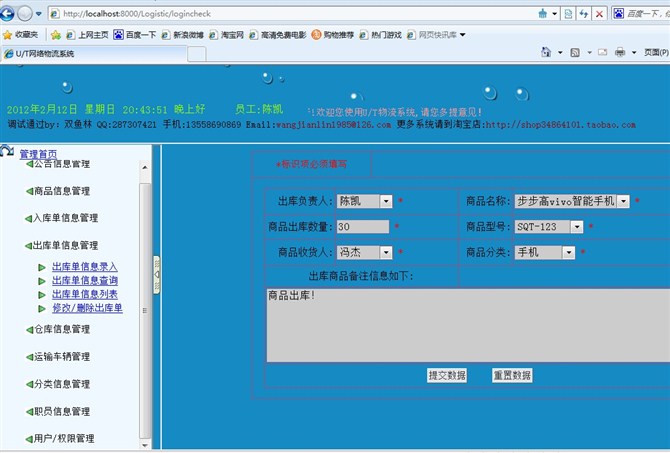Open the 新浪微博 bookmark
670x453 pixels.
pyautogui.click(x=182, y=35)
